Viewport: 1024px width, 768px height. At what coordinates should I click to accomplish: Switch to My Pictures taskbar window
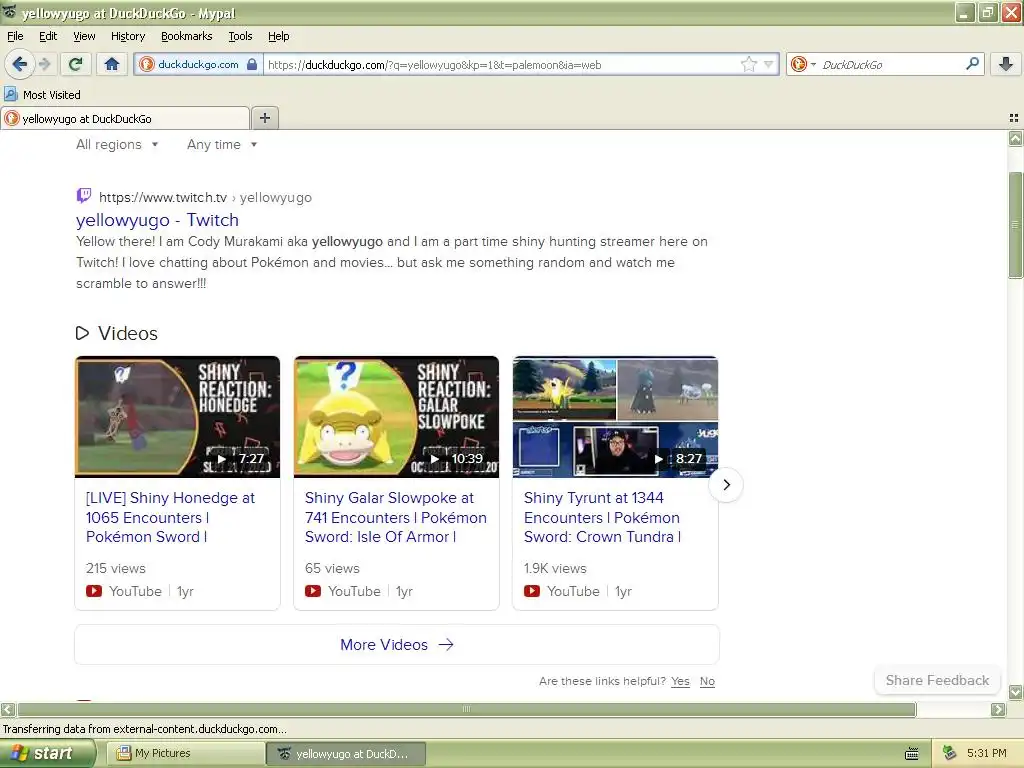point(185,754)
